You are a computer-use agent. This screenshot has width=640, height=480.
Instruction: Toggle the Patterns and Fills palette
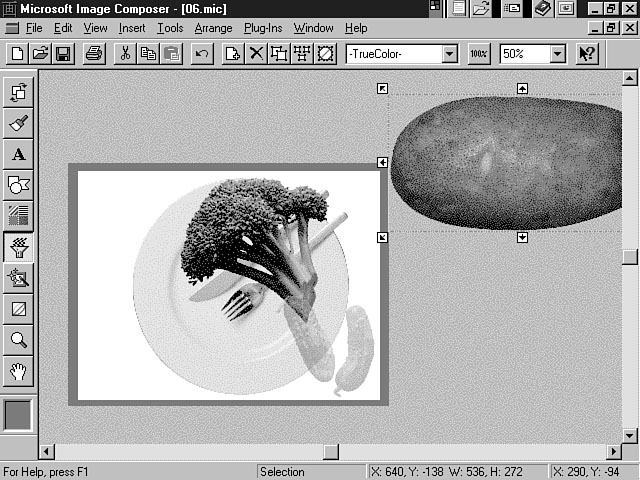pos(19,216)
